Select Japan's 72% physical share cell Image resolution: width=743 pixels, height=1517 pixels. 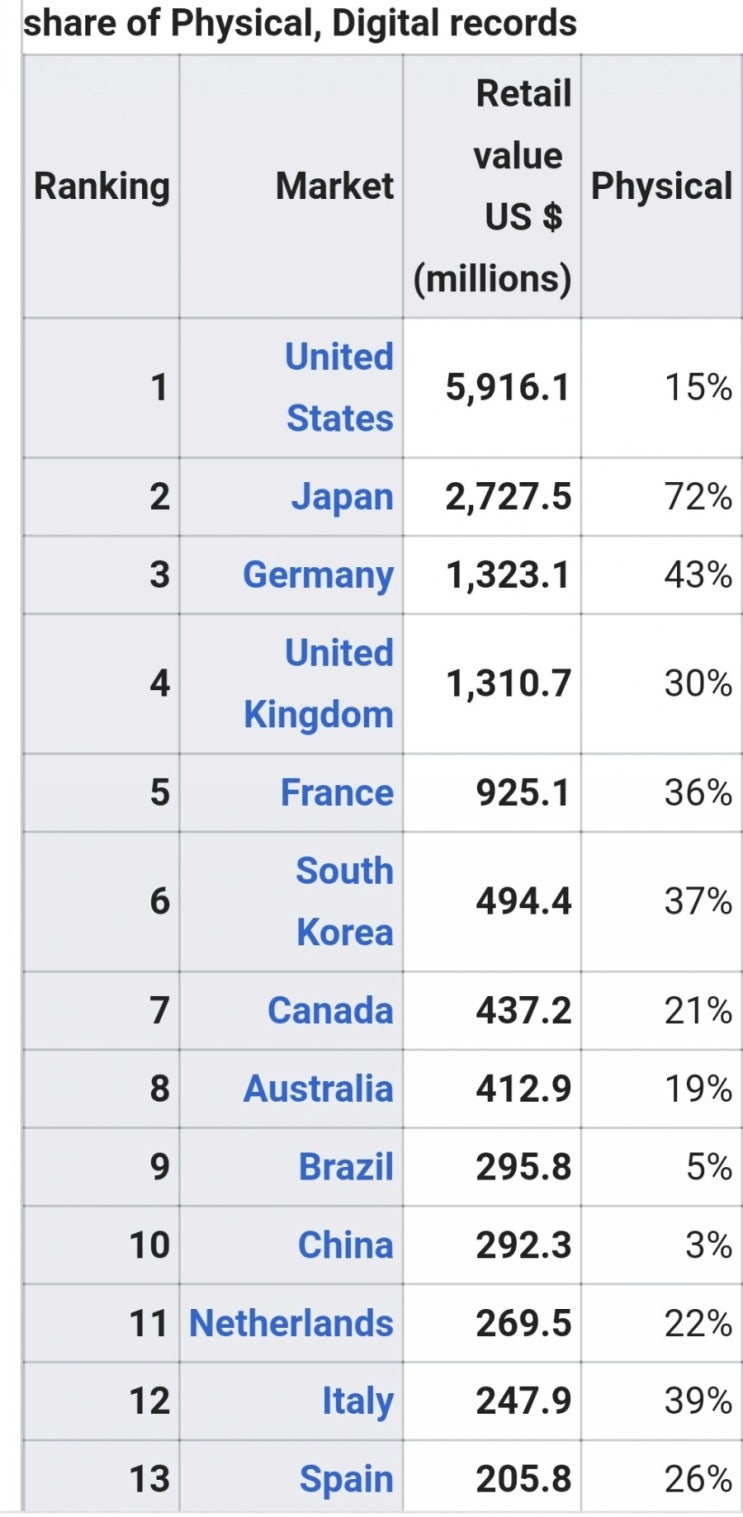(661, 497)
